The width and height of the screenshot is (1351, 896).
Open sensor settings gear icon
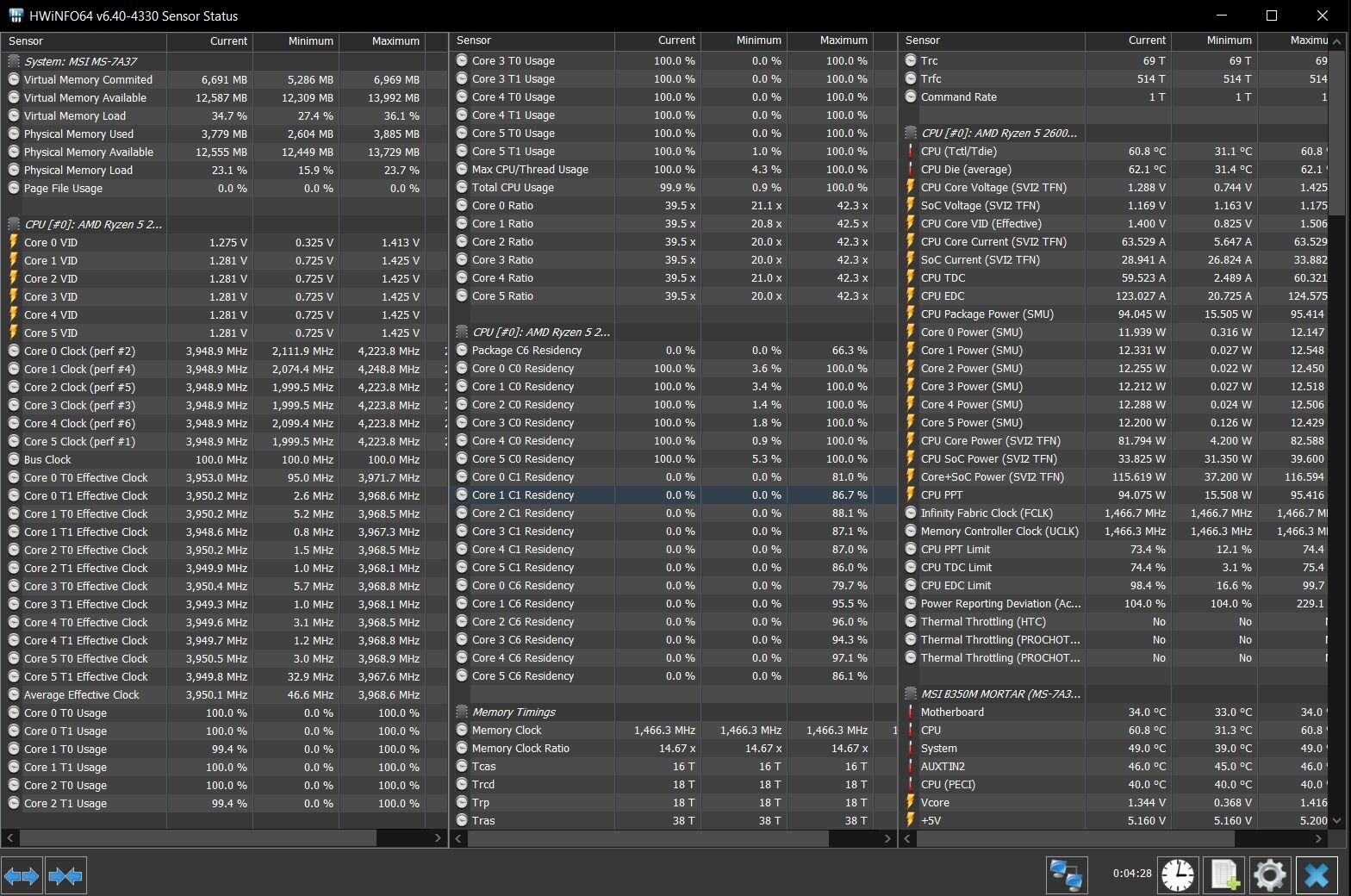(1270, 875)
